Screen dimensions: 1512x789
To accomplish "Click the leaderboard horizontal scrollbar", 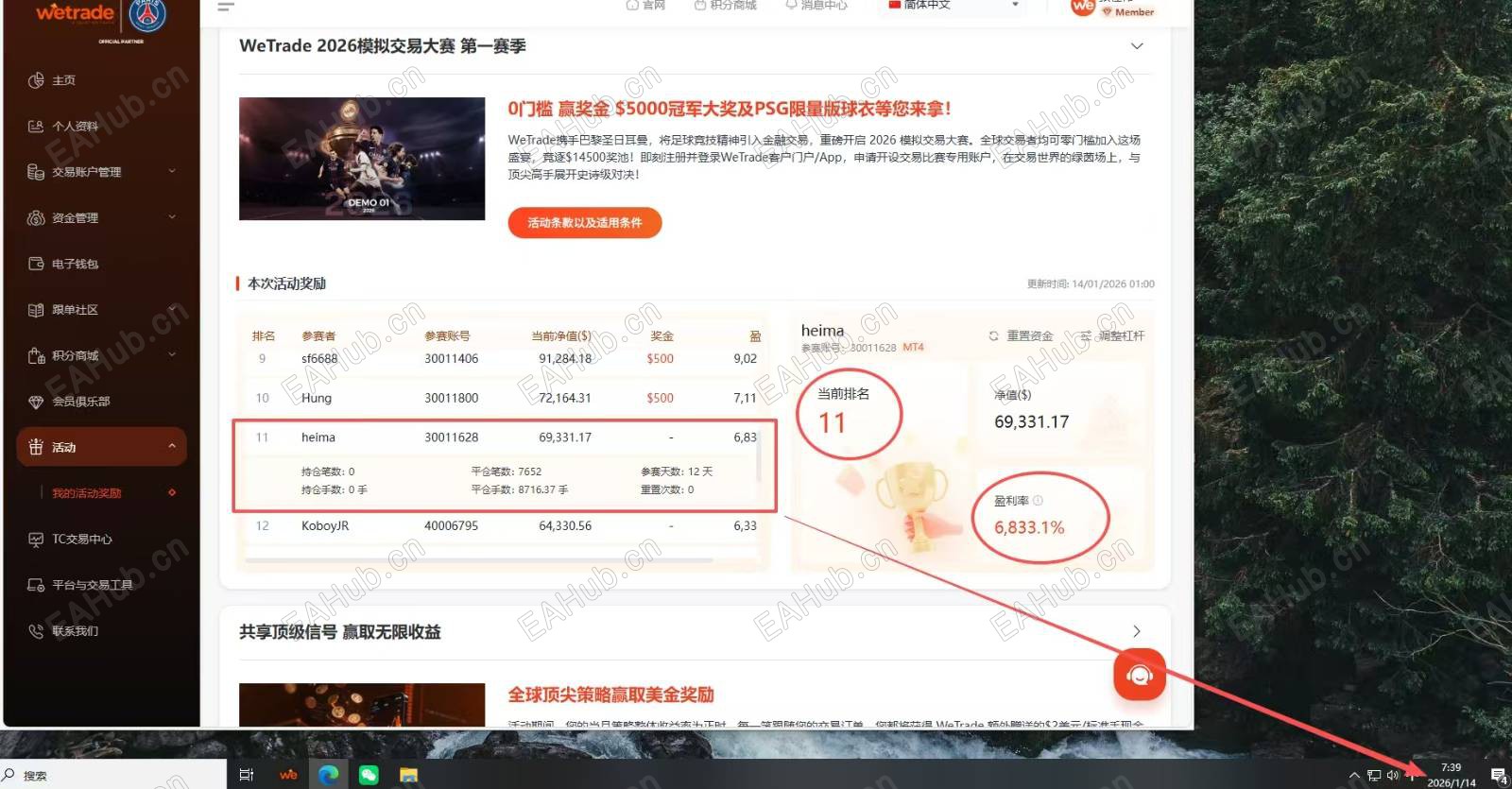I will tap(478, 560).
